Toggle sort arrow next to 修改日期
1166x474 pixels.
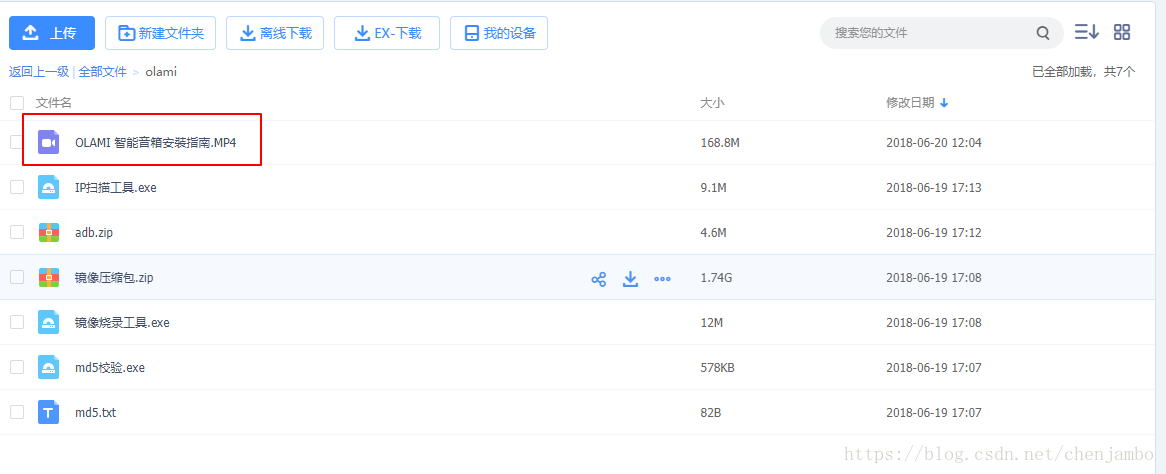click(944, 103)
